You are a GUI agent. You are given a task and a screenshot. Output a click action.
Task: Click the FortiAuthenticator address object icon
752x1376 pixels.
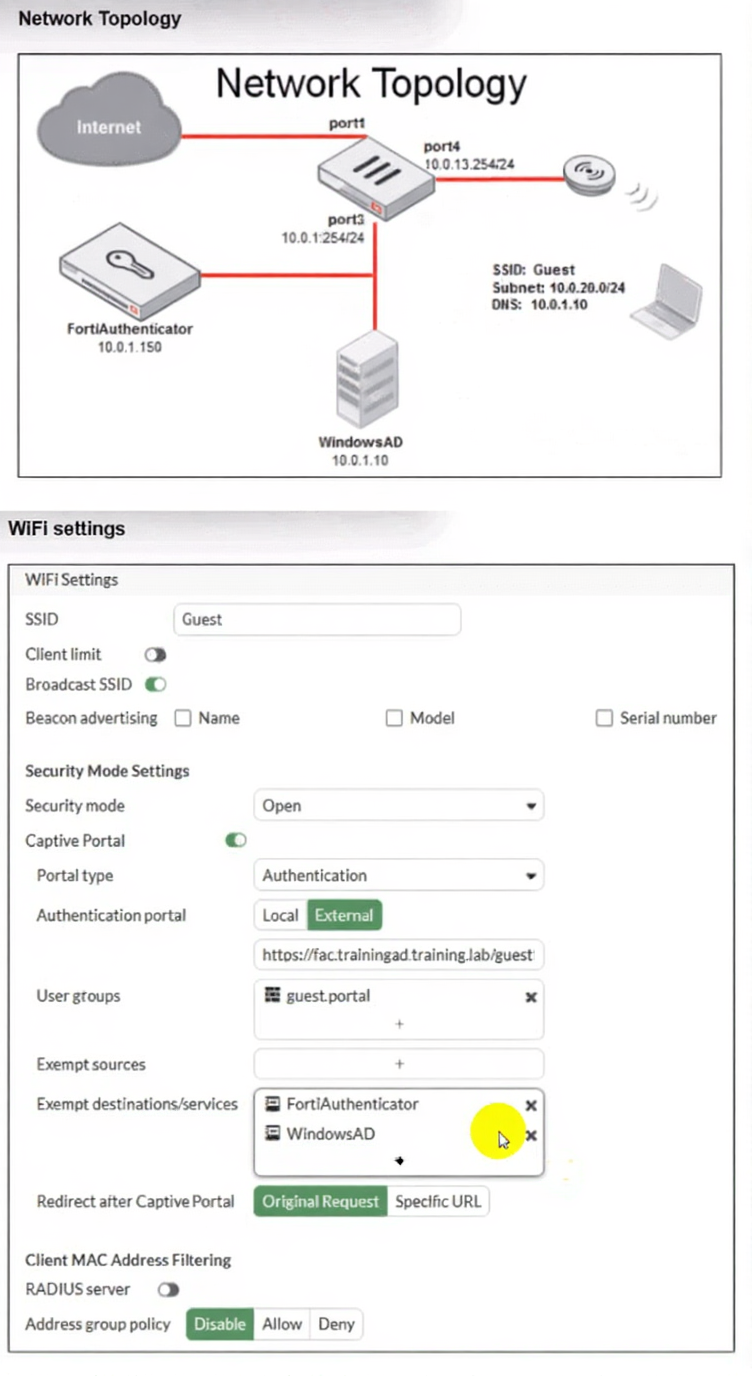272,1105
